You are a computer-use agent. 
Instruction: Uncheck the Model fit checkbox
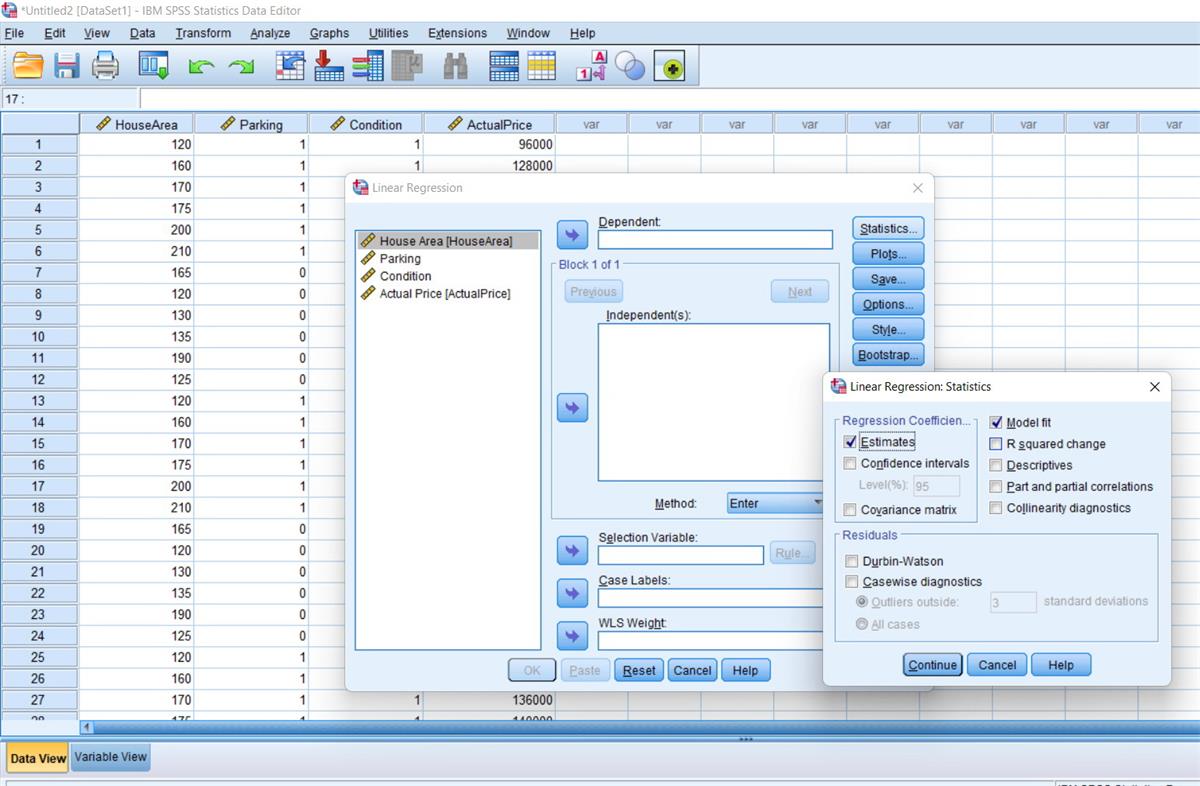pyautogui.click(x=996, y=422)
